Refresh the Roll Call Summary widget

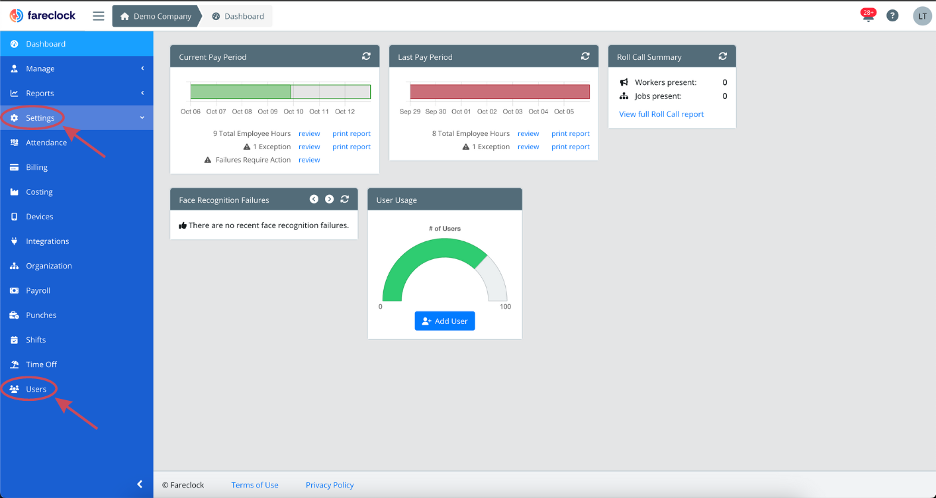click(723, 56)
